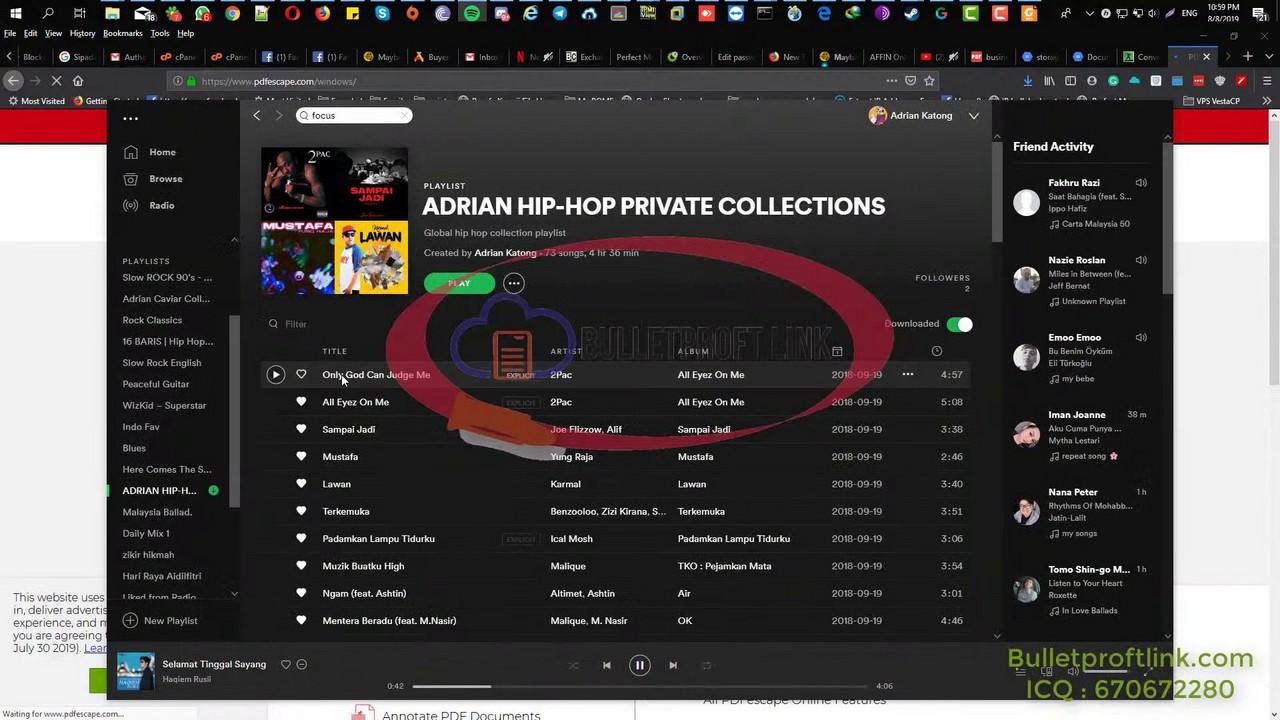
Task: Bookmark this page with the star icon
Action: pyautogui.click(x=929, y=81)
